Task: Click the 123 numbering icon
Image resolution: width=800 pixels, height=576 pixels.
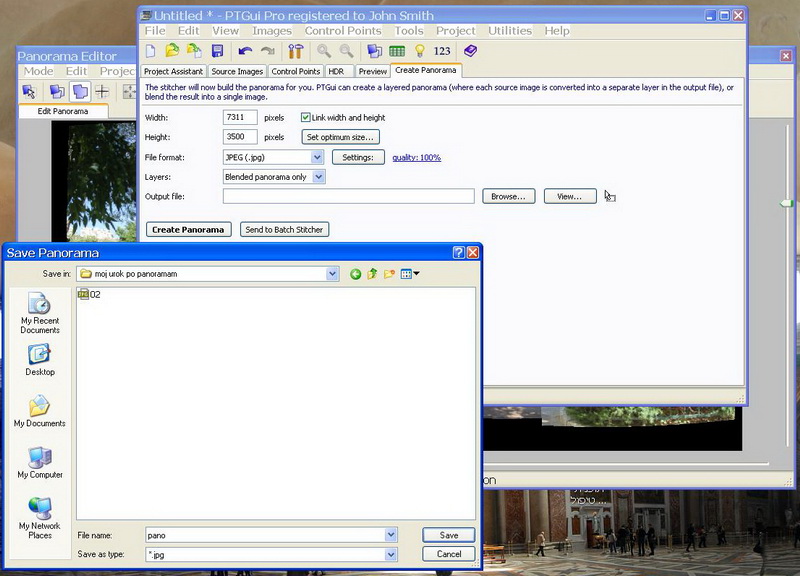Action: click(442, 51)
